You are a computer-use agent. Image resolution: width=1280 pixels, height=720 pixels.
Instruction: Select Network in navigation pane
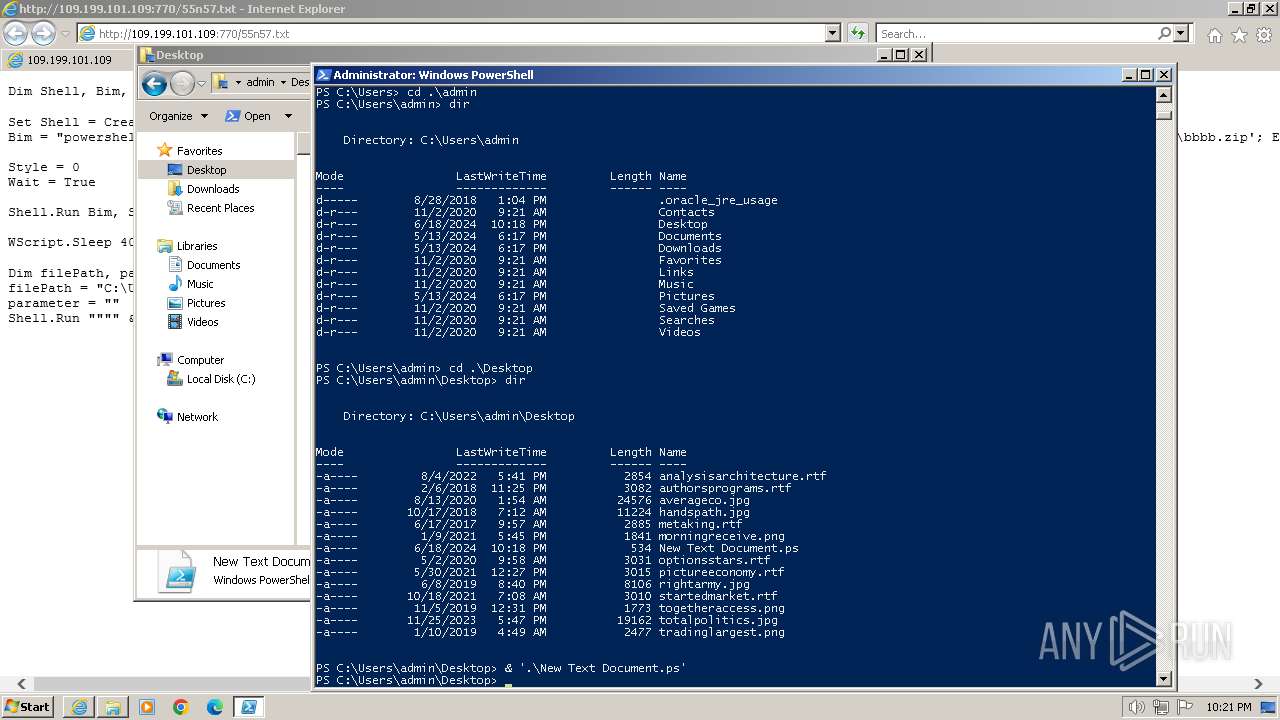[x=197, y=417]
